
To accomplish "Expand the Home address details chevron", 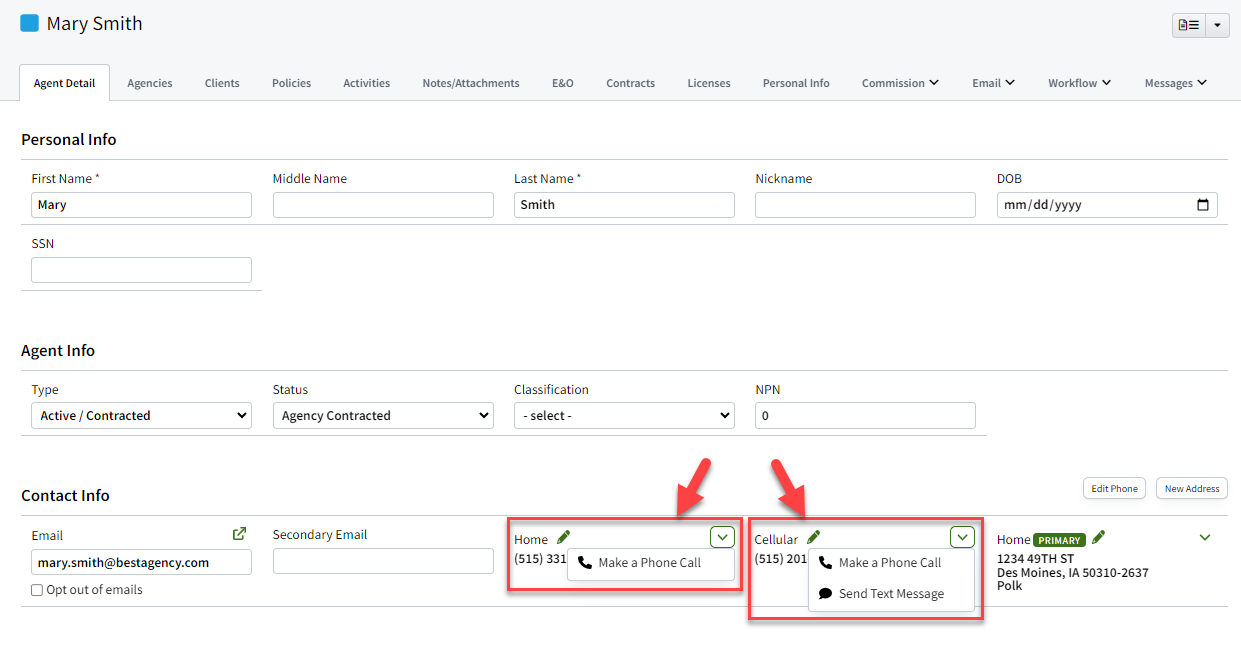I will pyautogui.click(x=1204, y=537).
